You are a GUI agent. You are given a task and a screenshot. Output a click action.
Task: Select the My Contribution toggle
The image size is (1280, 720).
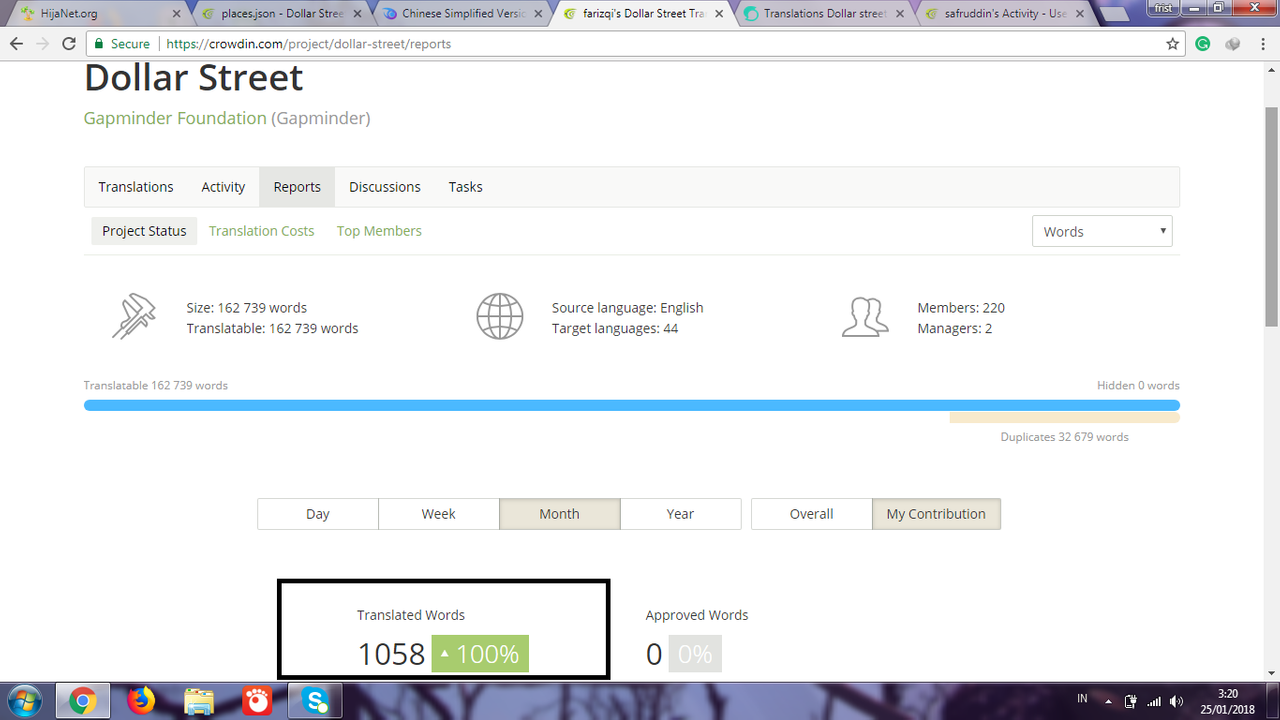(x=936, y=514)
